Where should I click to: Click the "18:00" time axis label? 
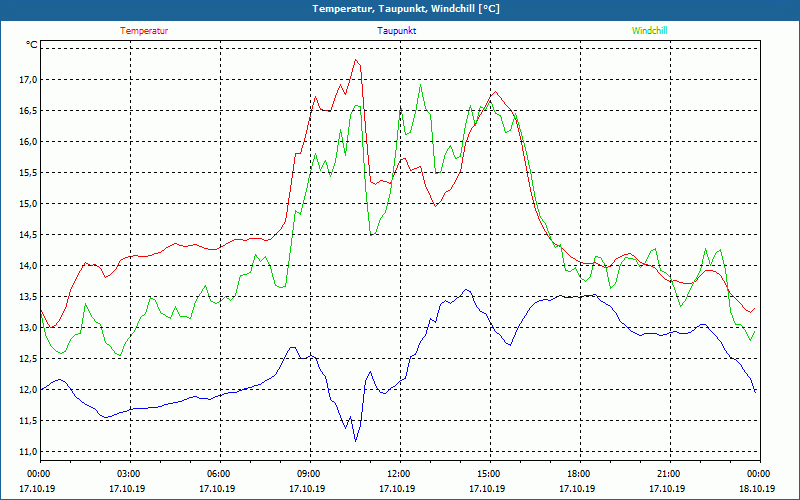[578, 474]
